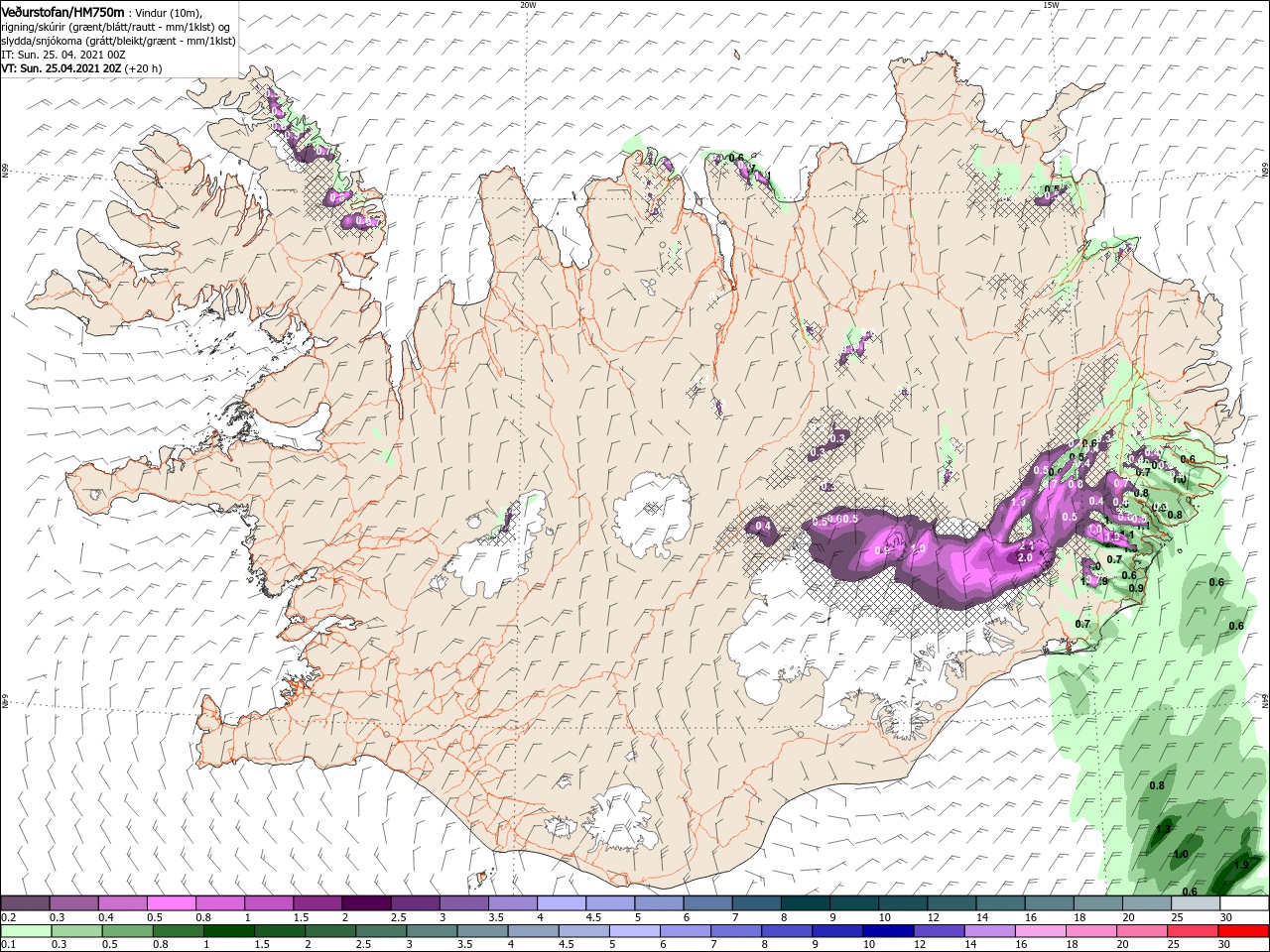
Task: Select the pale green 0.1 rain legend swatch
Action: pos(25,931)
